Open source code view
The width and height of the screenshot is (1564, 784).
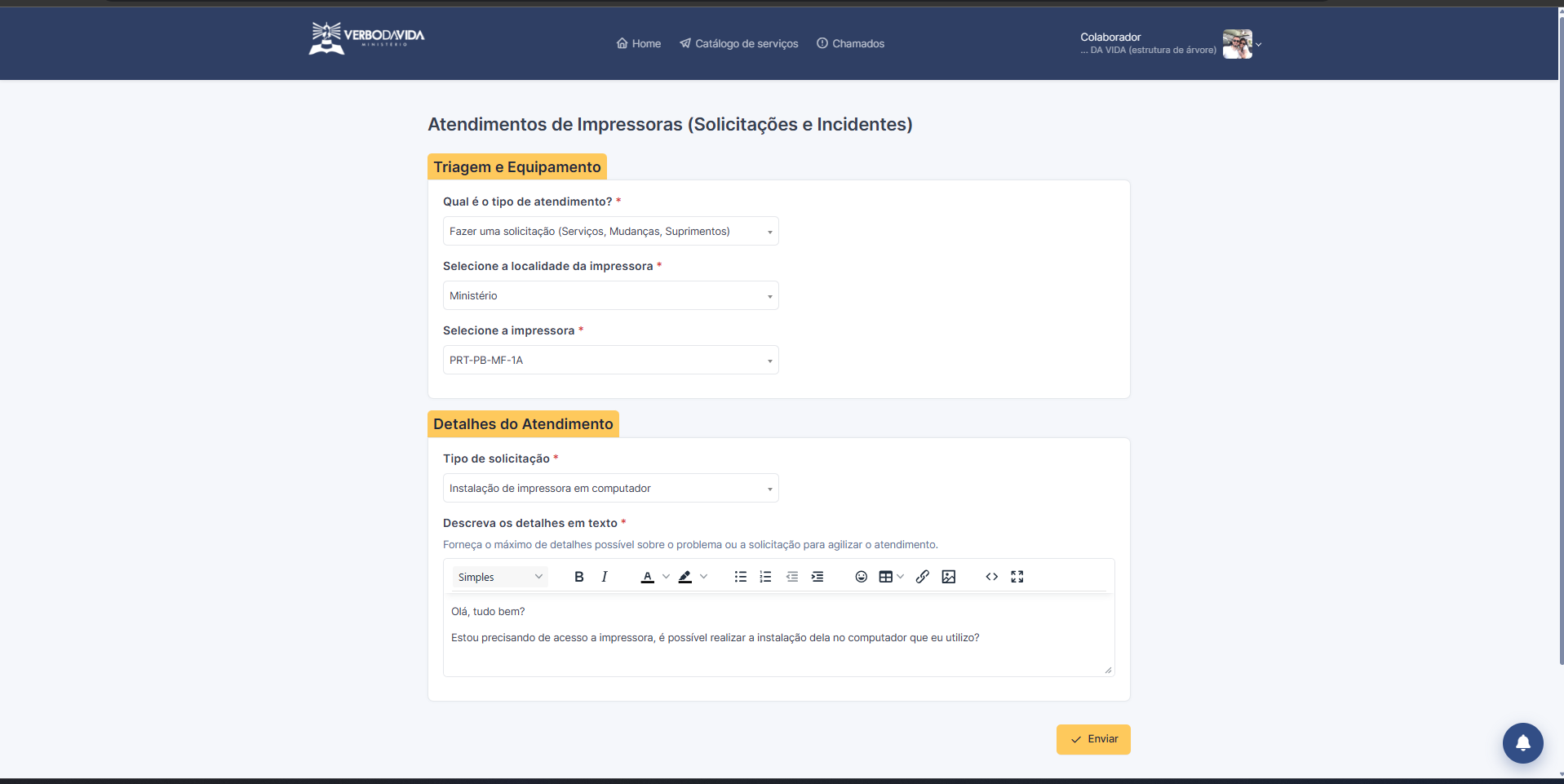[x=992, y=577]
